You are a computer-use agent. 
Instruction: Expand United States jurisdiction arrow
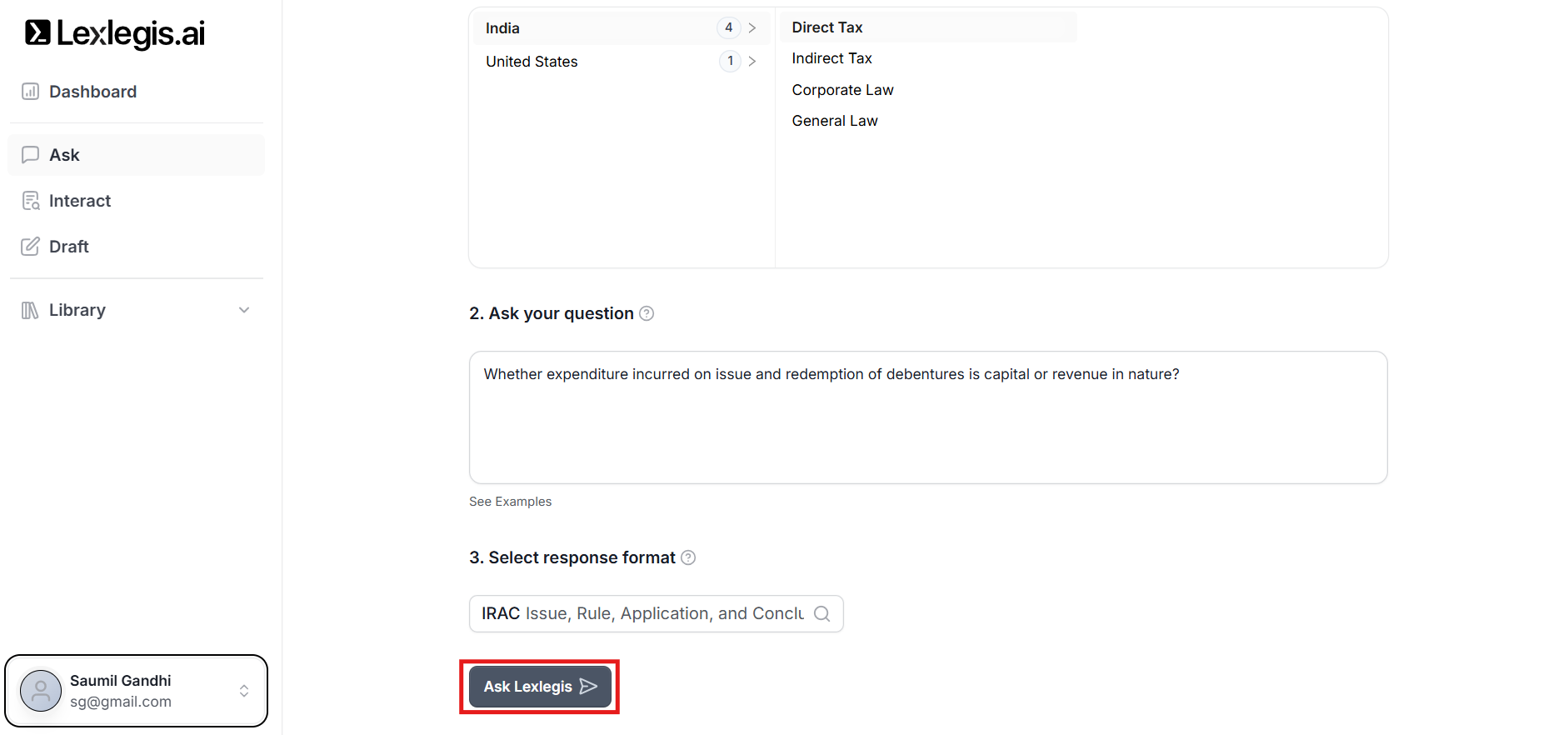[752, 62]
